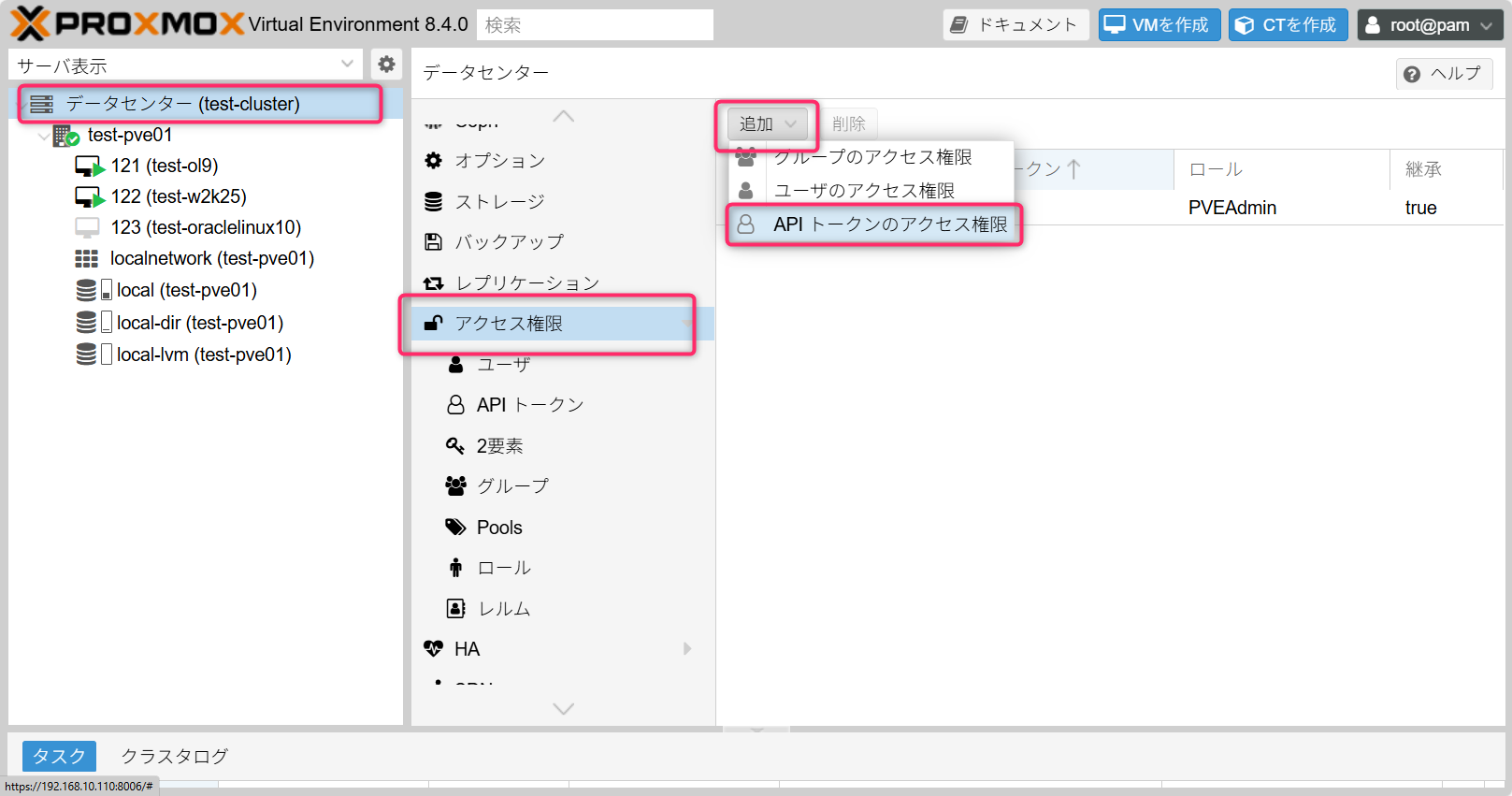Click the ドキュメント button

[1015, 25]
